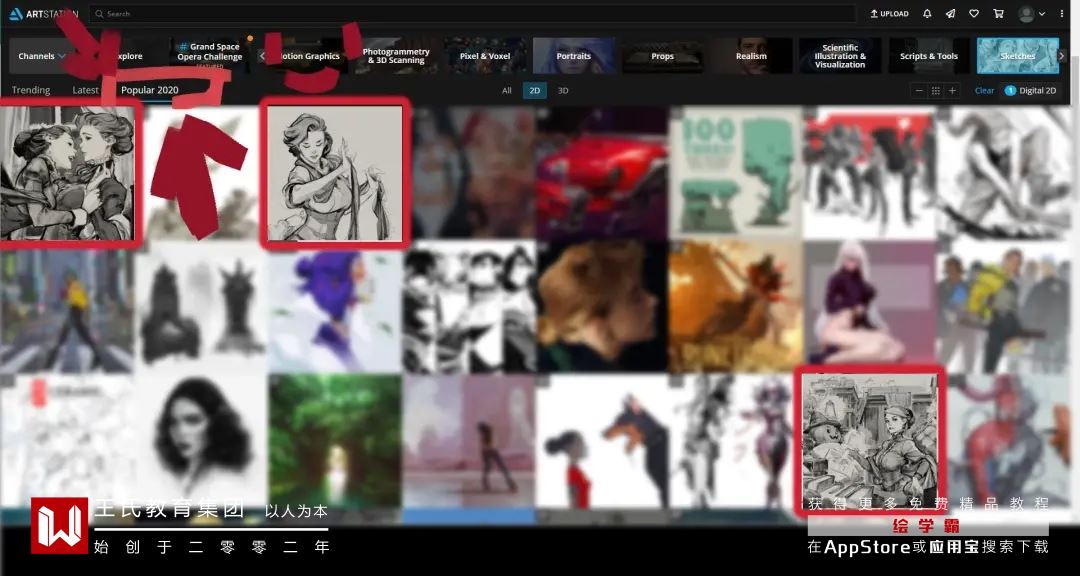Viewport: 1080px width, 576px height.
Task: Select the Scripts & Tools channel
Action: (x=929, y=56)
